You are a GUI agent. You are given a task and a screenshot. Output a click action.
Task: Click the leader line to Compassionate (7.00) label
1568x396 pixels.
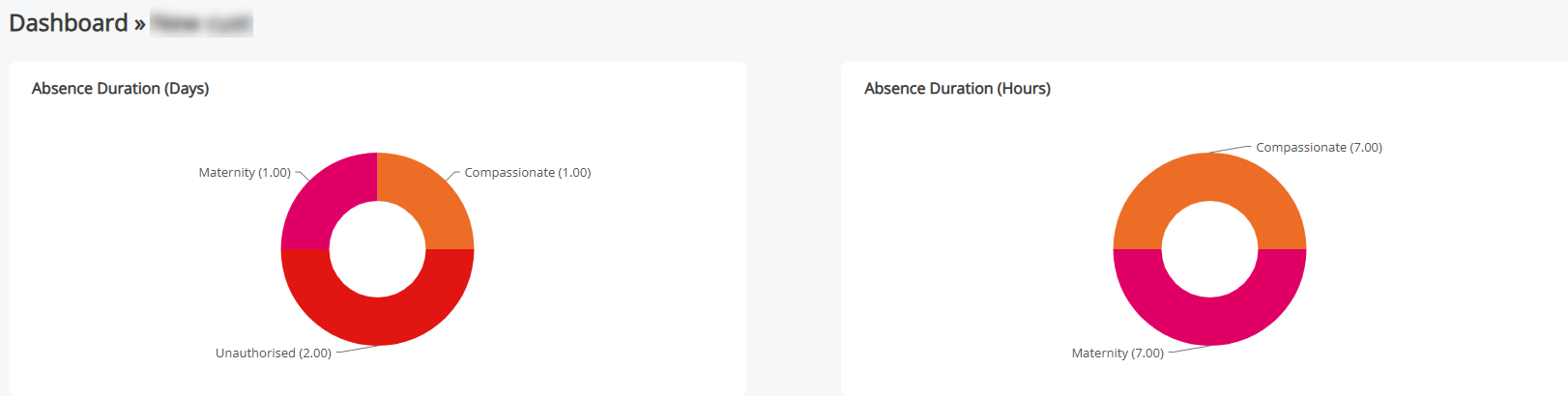[1231, 150]
